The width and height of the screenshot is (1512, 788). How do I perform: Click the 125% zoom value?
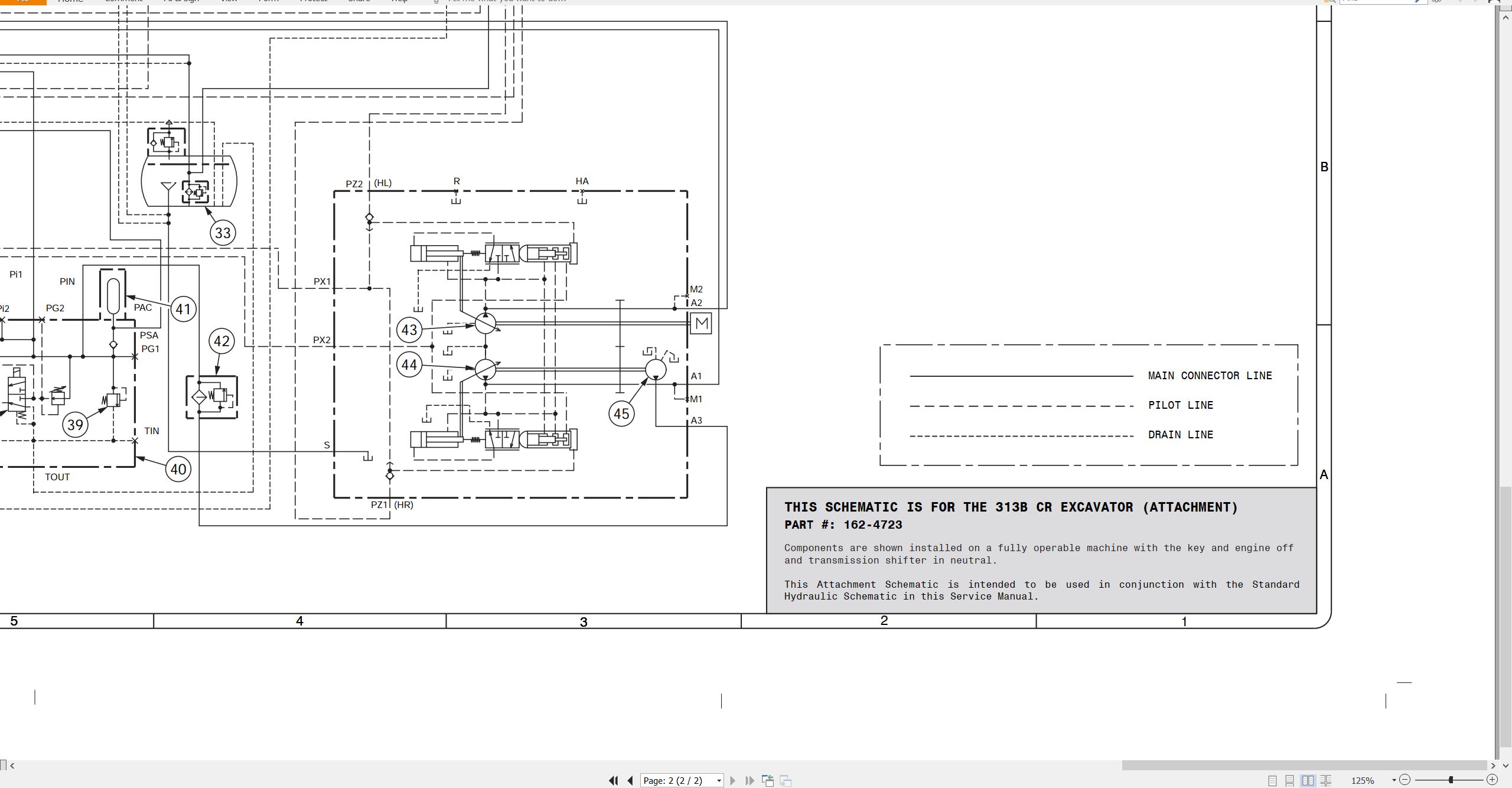pyautogui.click(x=1363, y=780)
